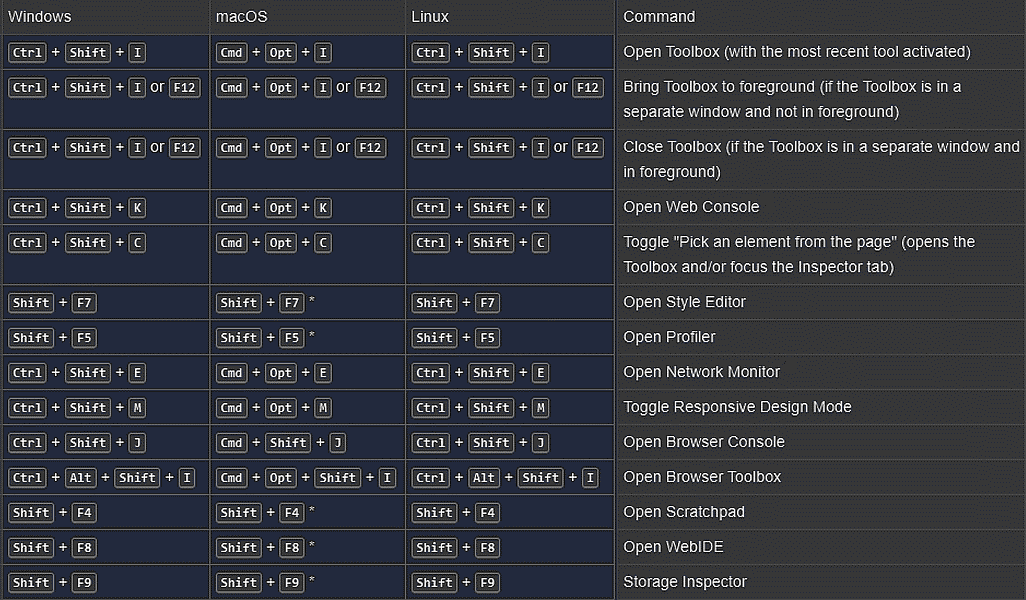Click the Open Style Editor command cell

pyautogui.click(x=684, y=302)
